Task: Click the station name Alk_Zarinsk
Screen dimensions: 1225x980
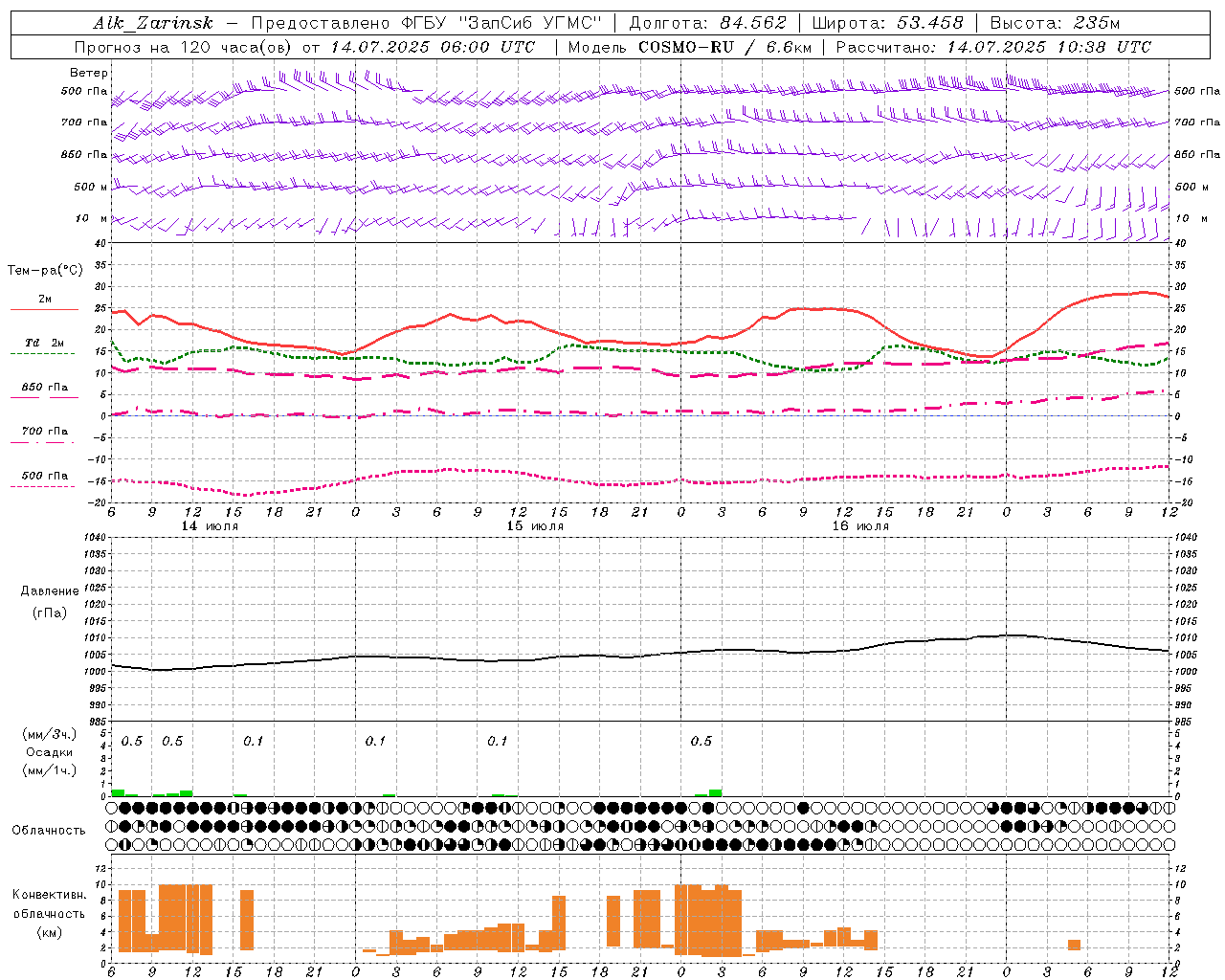Action: tap(153, 23)
